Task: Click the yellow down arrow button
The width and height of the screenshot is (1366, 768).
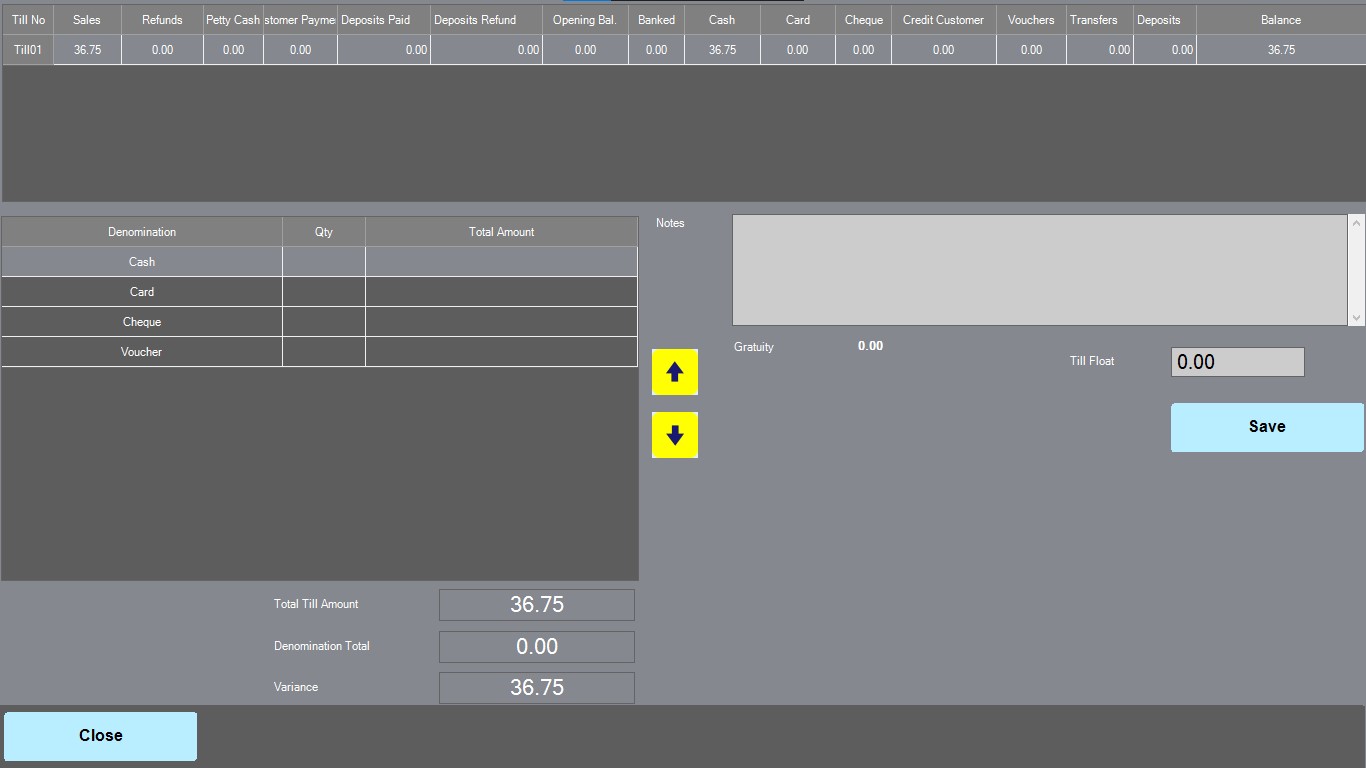Action: click(x=675, y=435)
